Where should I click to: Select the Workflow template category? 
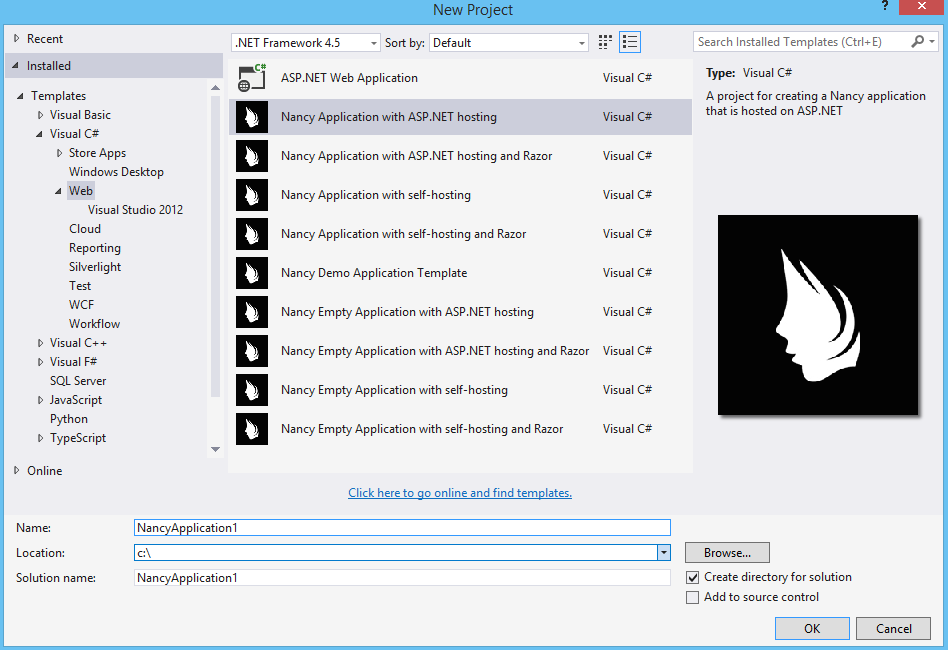(94, 323)
